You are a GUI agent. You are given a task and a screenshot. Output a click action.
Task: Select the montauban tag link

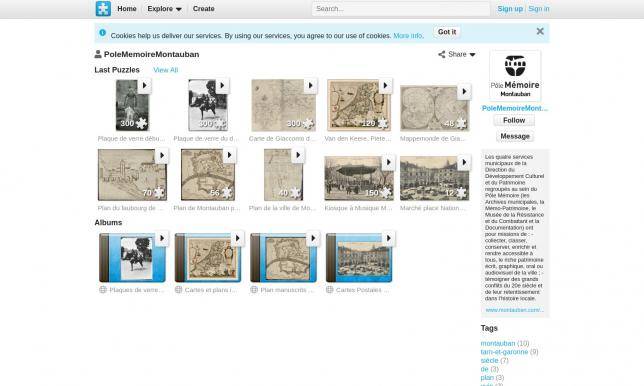(x=498, y=343)
